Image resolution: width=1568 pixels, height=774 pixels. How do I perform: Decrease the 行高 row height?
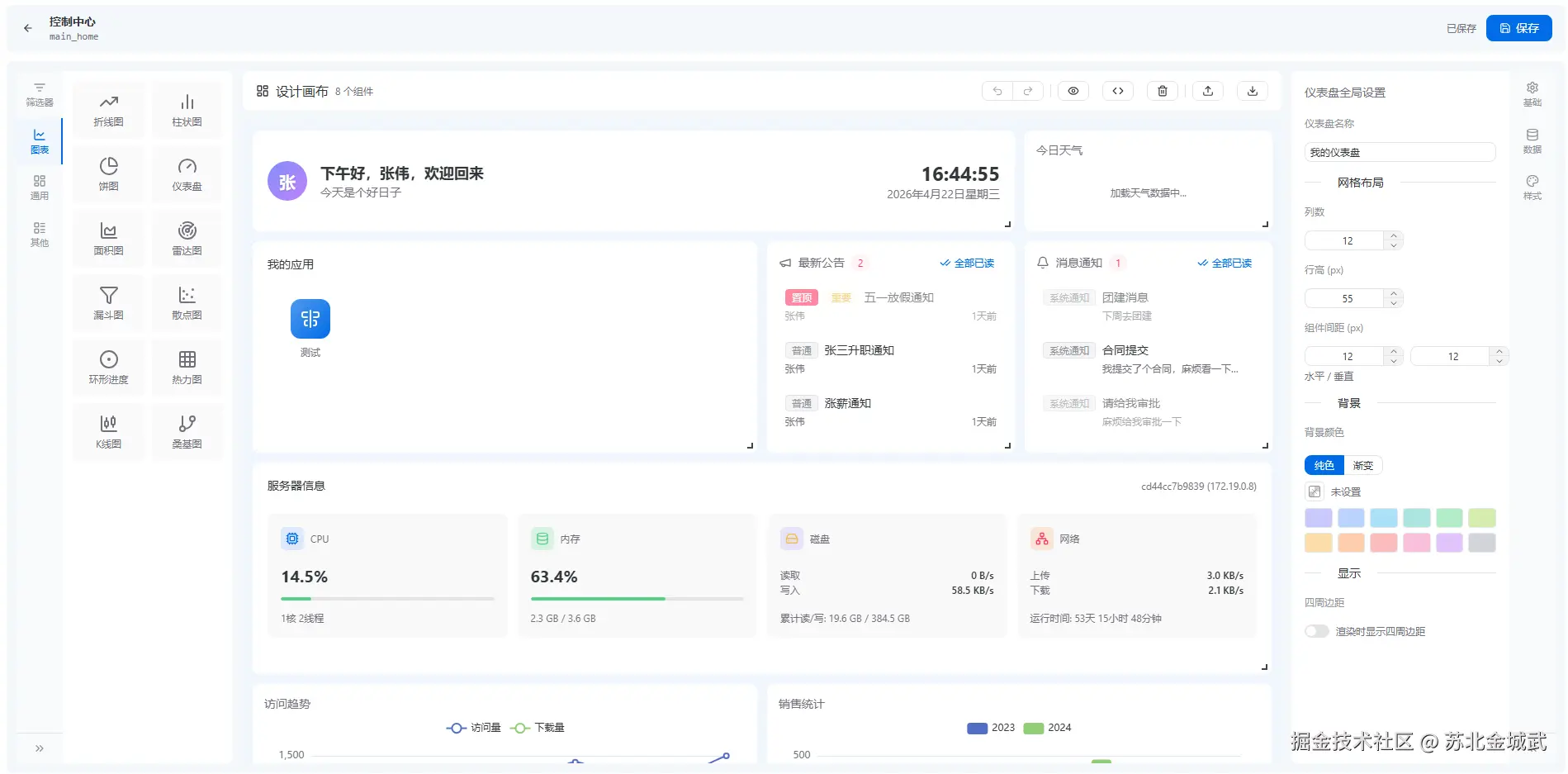1394,303
